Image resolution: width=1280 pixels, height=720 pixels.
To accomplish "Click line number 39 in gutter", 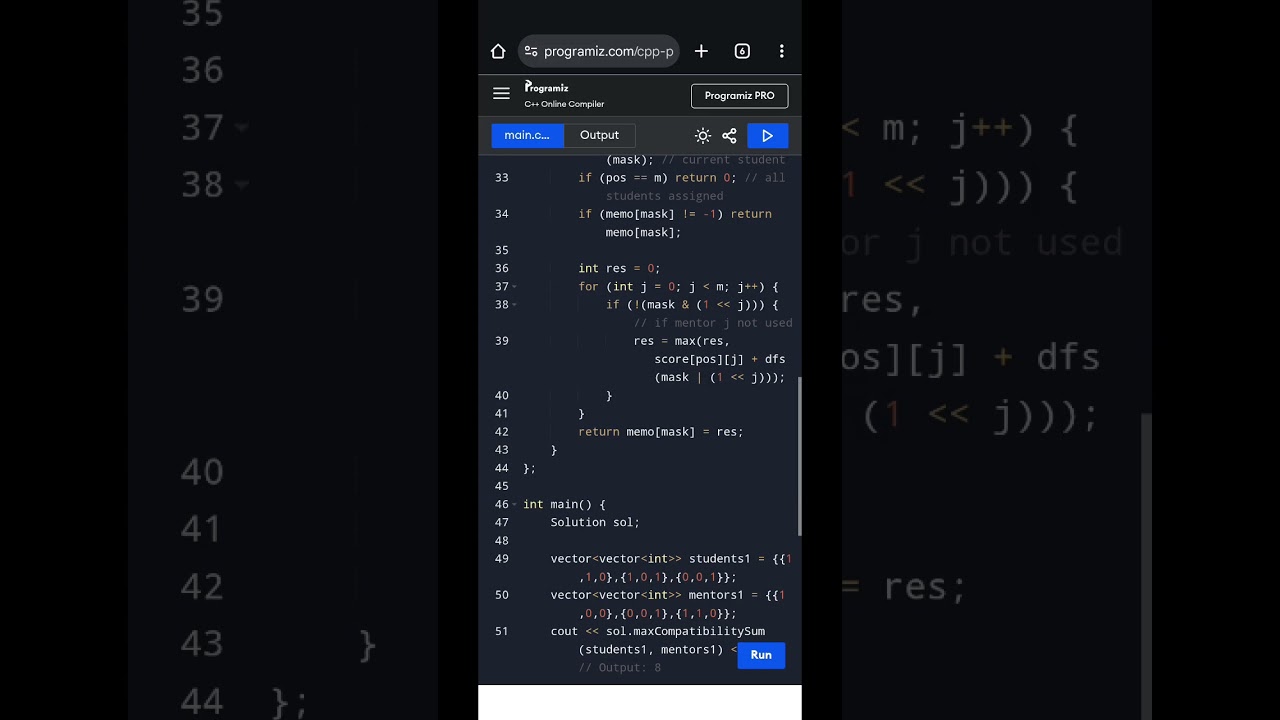I will (x=501, y=341).
